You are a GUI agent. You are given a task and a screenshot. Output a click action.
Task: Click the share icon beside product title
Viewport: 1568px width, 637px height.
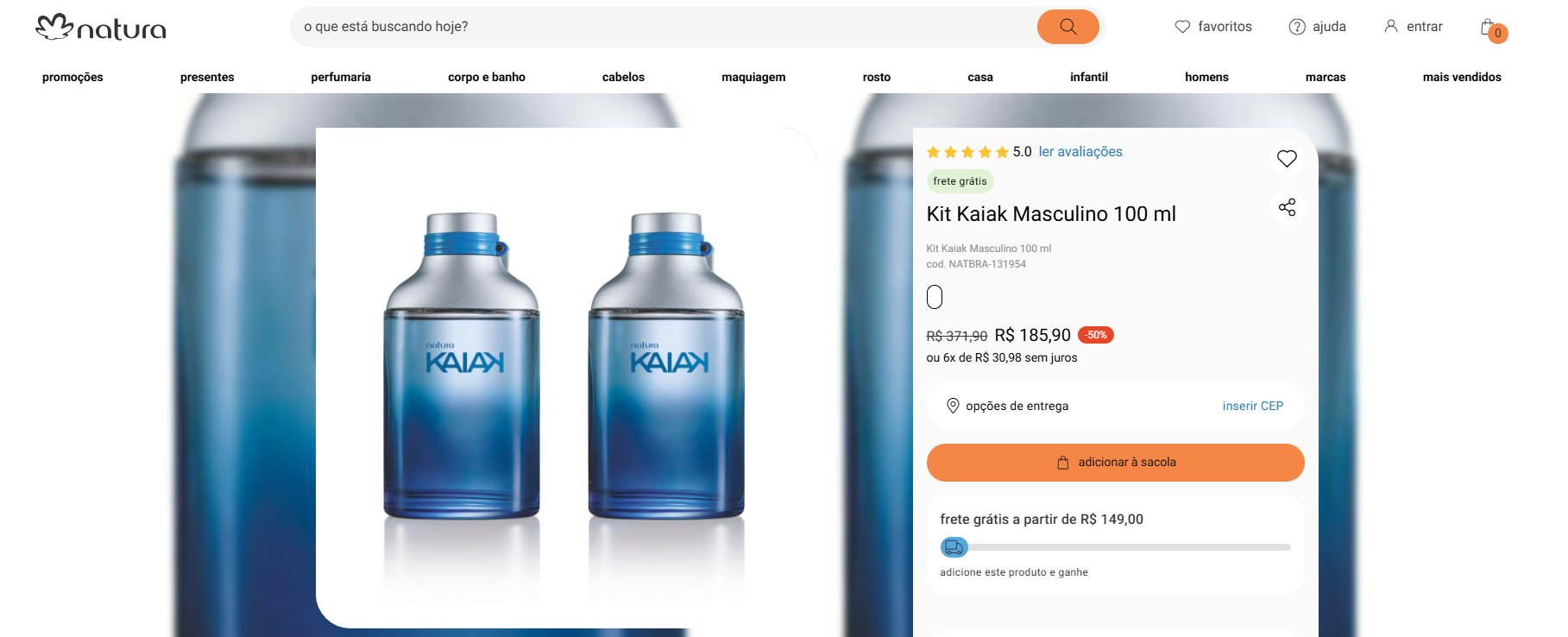[x=1287, y=207]
